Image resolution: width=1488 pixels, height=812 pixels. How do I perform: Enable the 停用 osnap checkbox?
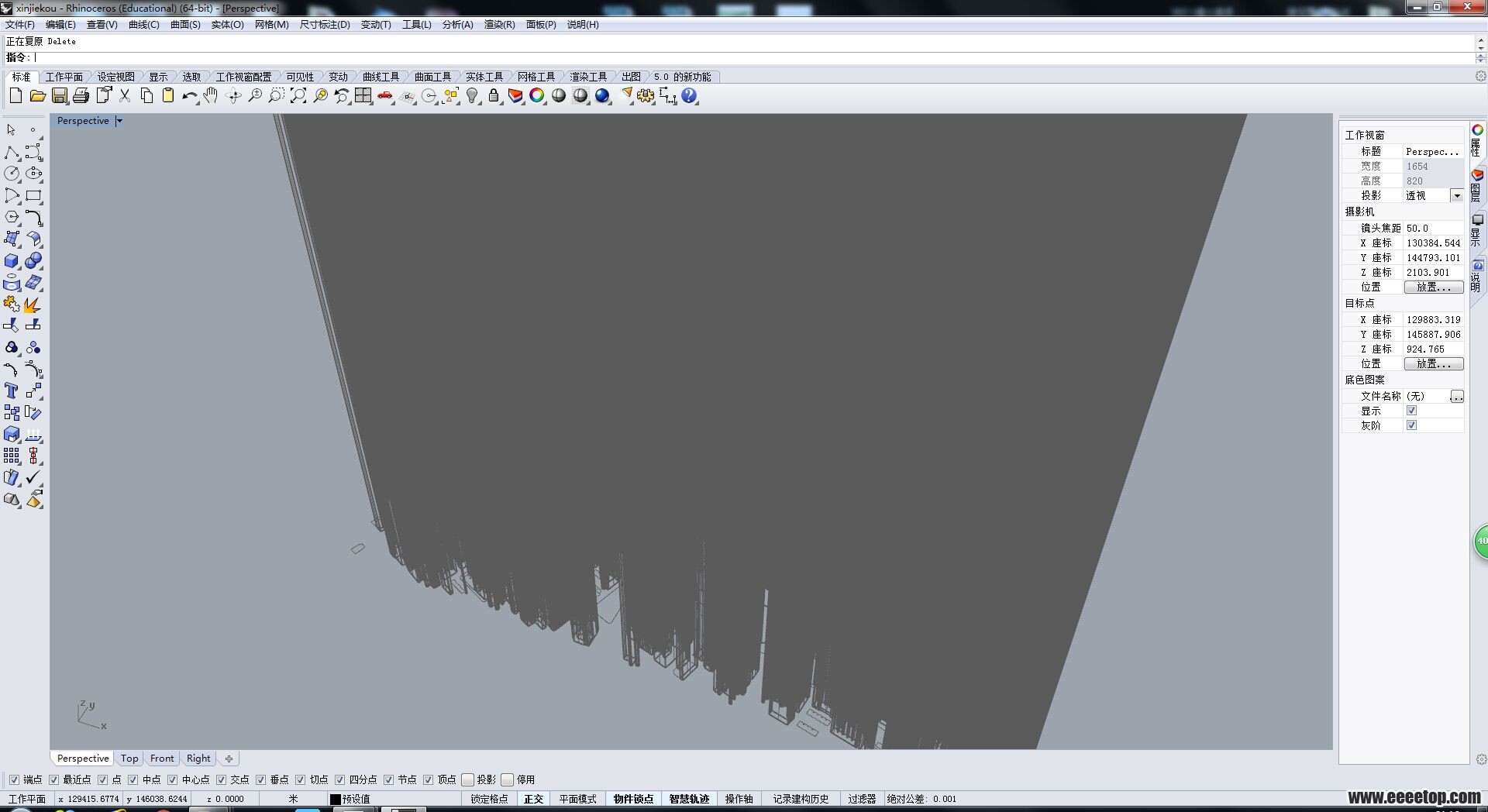pyautogui.click(x=507, y=779)
